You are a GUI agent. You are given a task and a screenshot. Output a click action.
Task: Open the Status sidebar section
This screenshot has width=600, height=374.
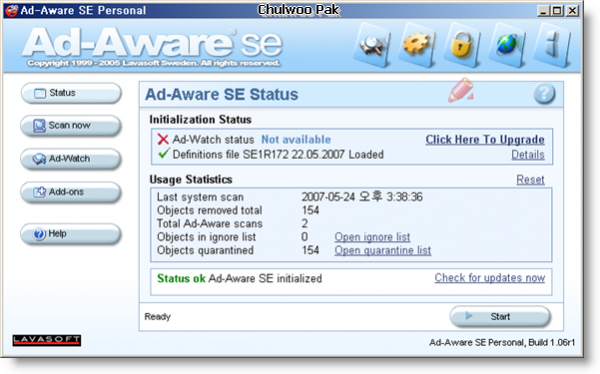tap(71, 93)
